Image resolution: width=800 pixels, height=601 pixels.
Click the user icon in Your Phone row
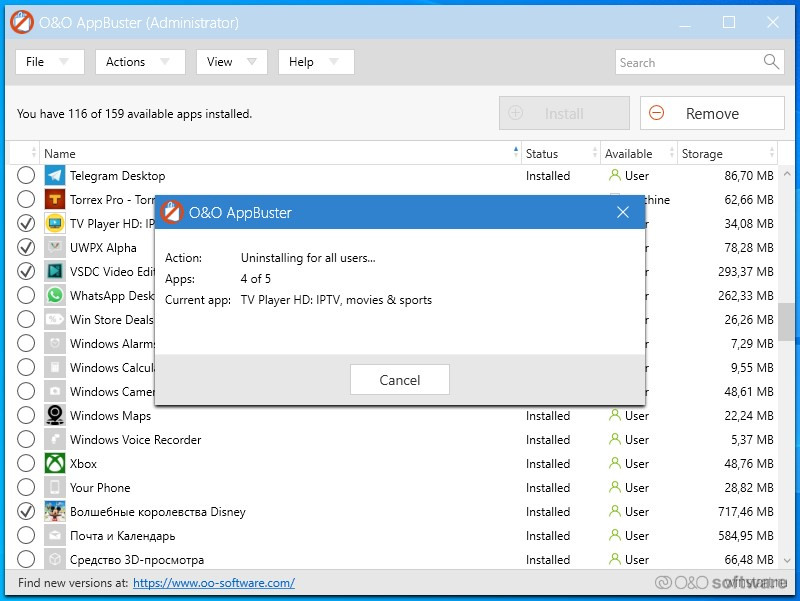[x=615, y=487]
